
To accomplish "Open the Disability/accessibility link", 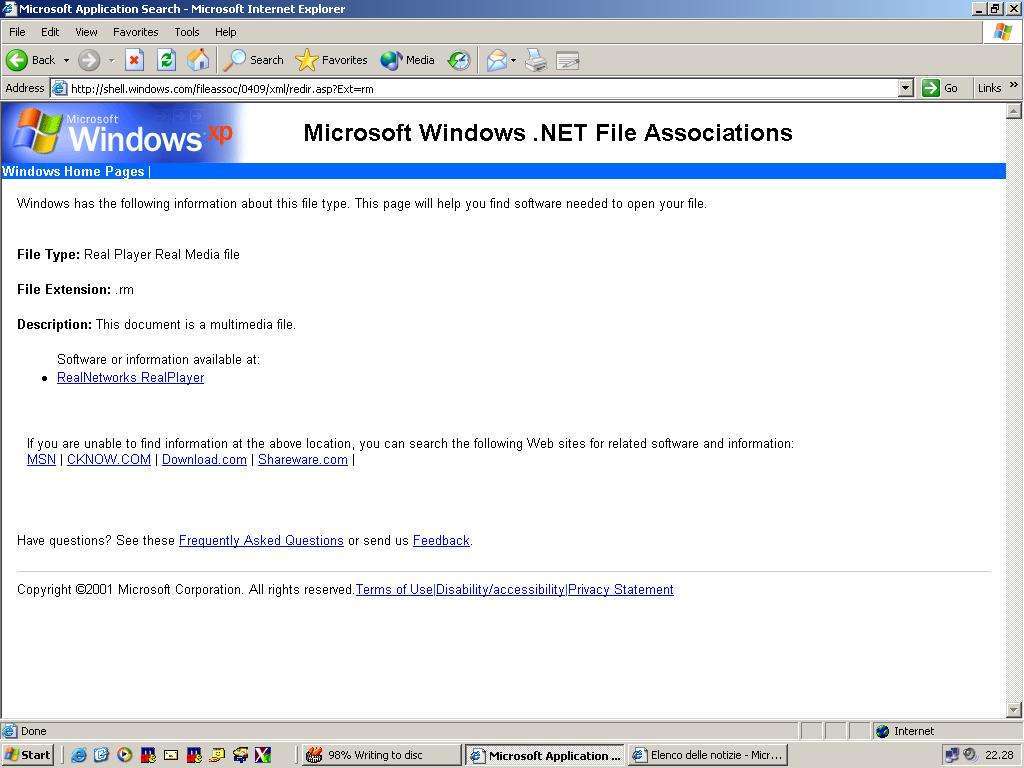I will (500, 589).
